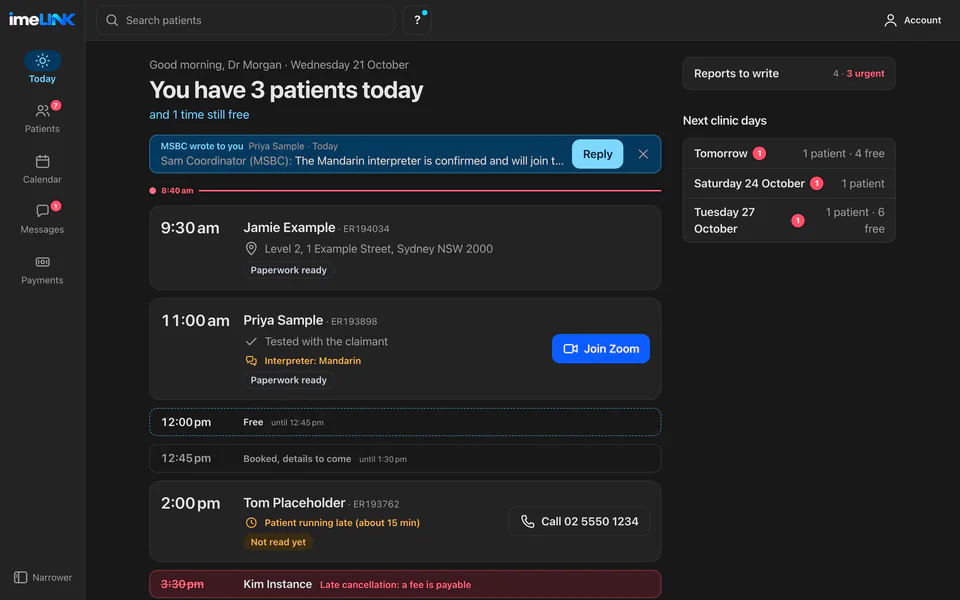
Task: Click the badge beside Tuesday 27 October
Action: tap(798, 220)
